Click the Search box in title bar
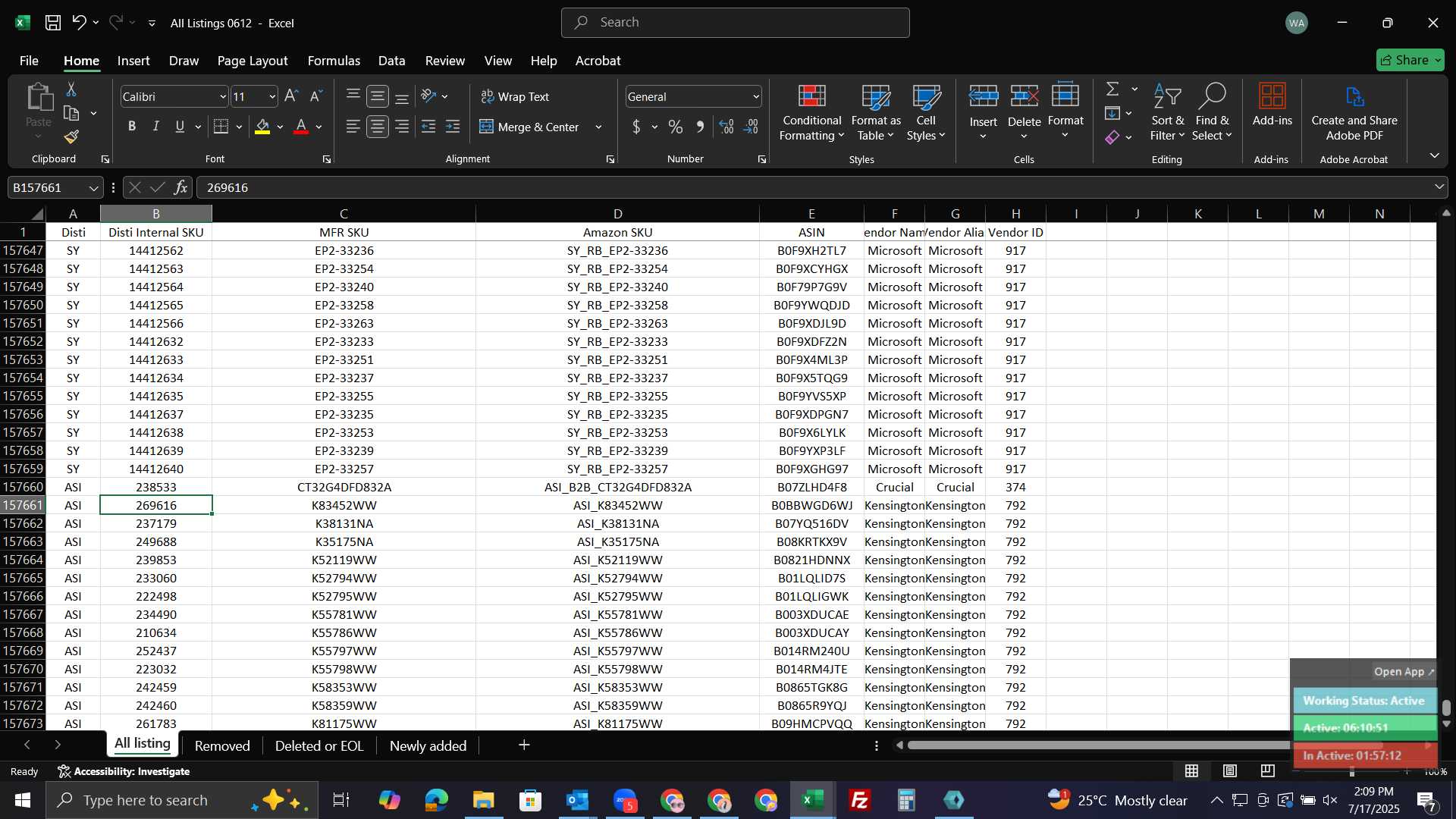 (735, 23)
